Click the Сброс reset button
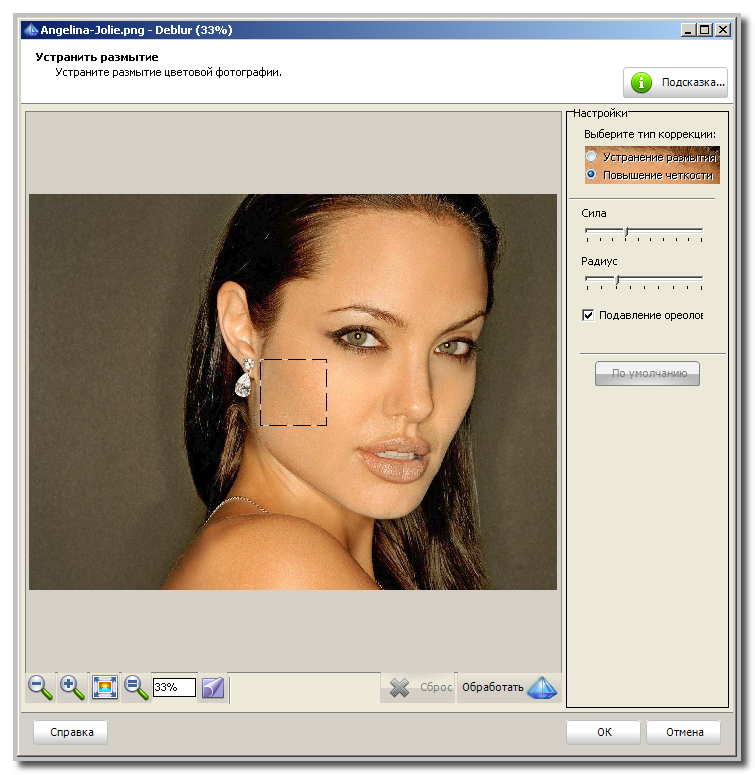Viewport: 755px width, 775px height. click(418, 688)
